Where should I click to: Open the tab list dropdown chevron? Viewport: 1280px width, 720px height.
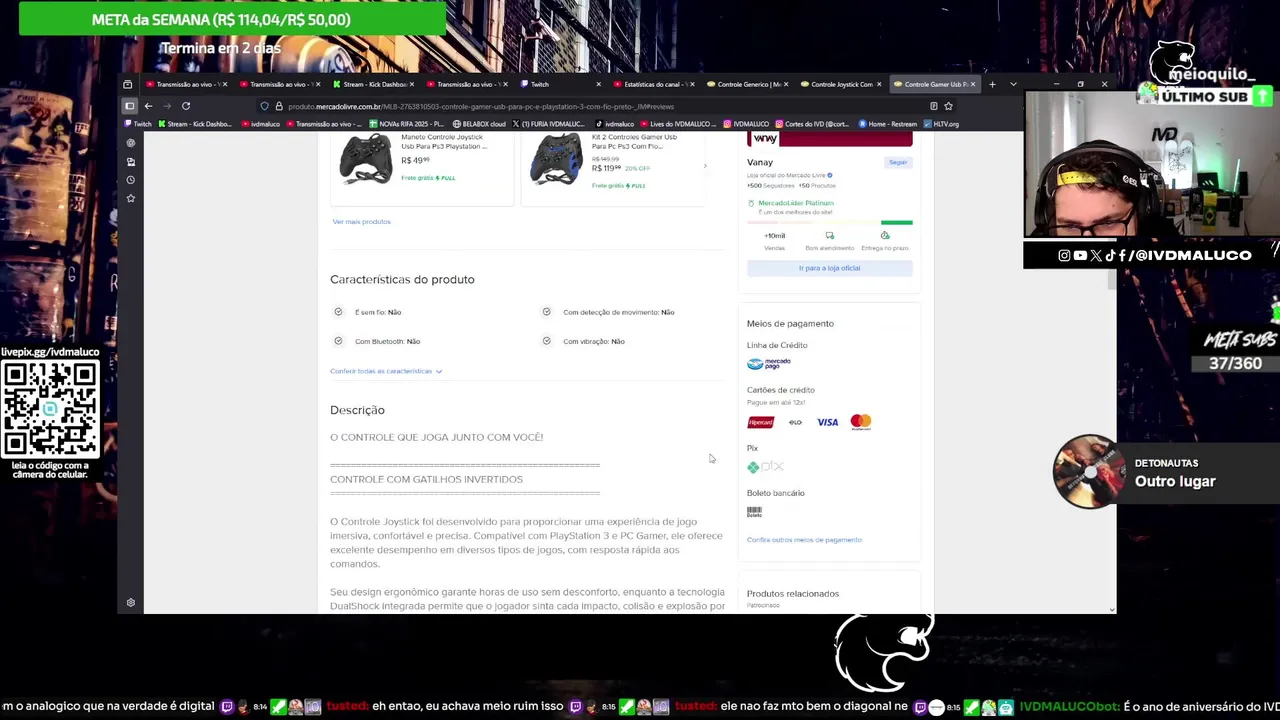(1013, 84)
